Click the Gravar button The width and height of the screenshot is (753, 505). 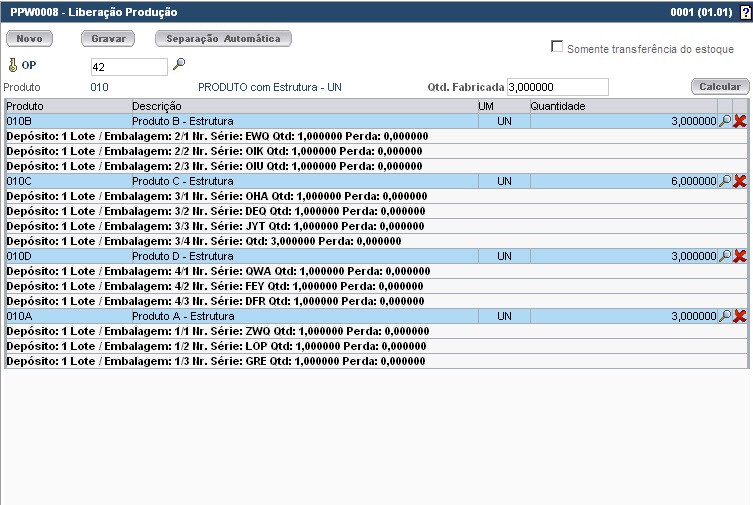coord(107,38)
